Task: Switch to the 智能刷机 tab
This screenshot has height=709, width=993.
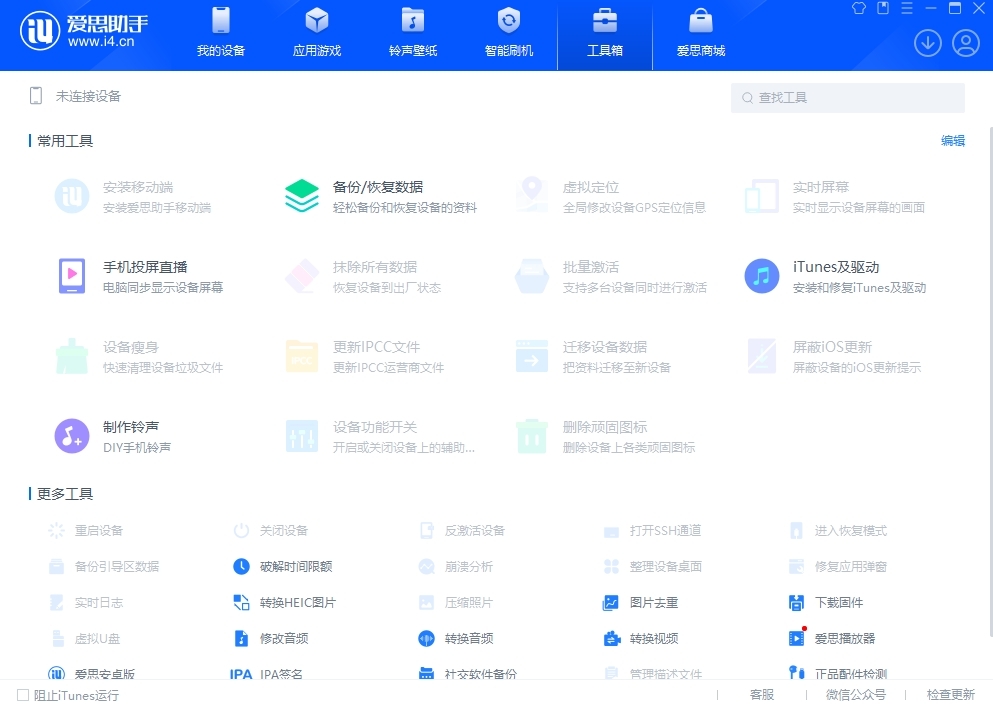Action: (x=508, y=33)
